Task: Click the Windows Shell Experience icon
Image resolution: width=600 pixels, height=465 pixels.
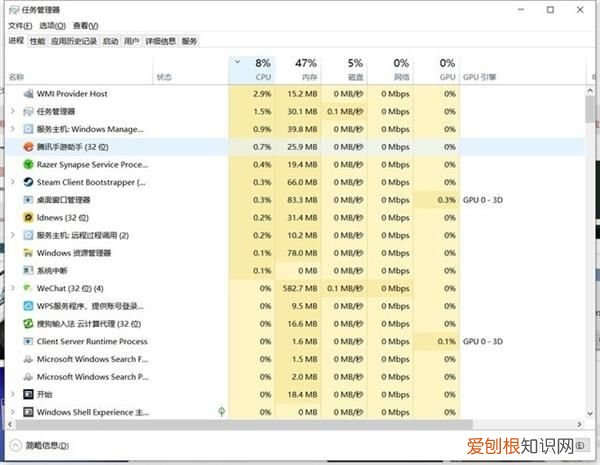Action: coord(28,412)
